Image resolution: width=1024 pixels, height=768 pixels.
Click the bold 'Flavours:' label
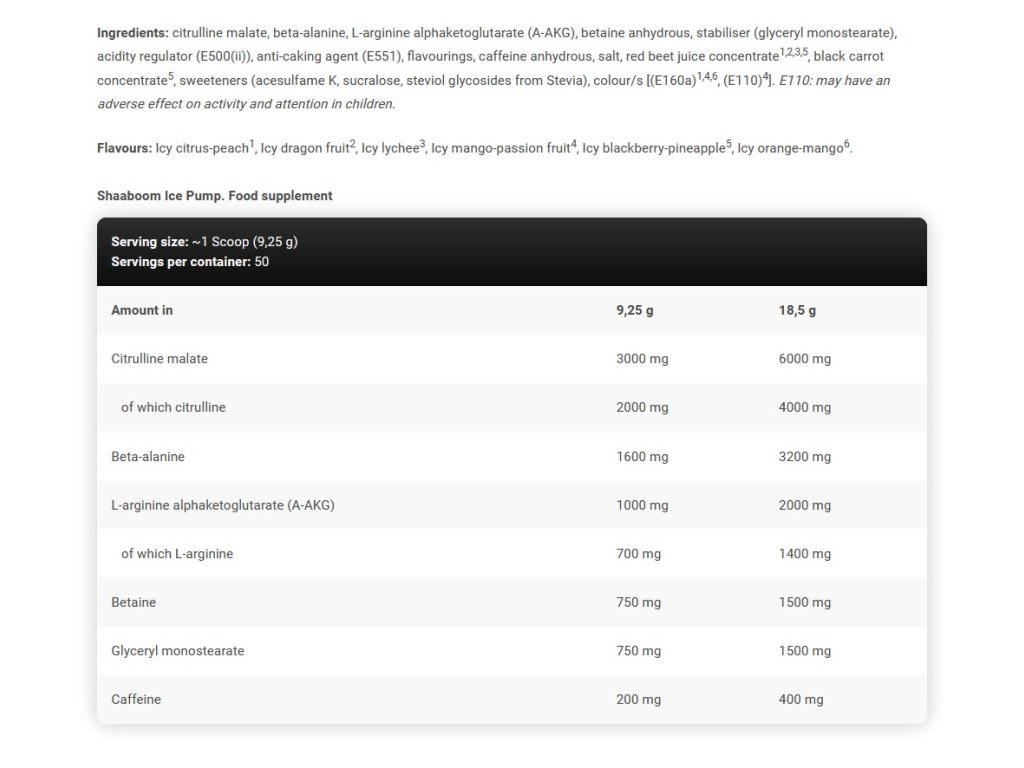click(x=124, y=148)
